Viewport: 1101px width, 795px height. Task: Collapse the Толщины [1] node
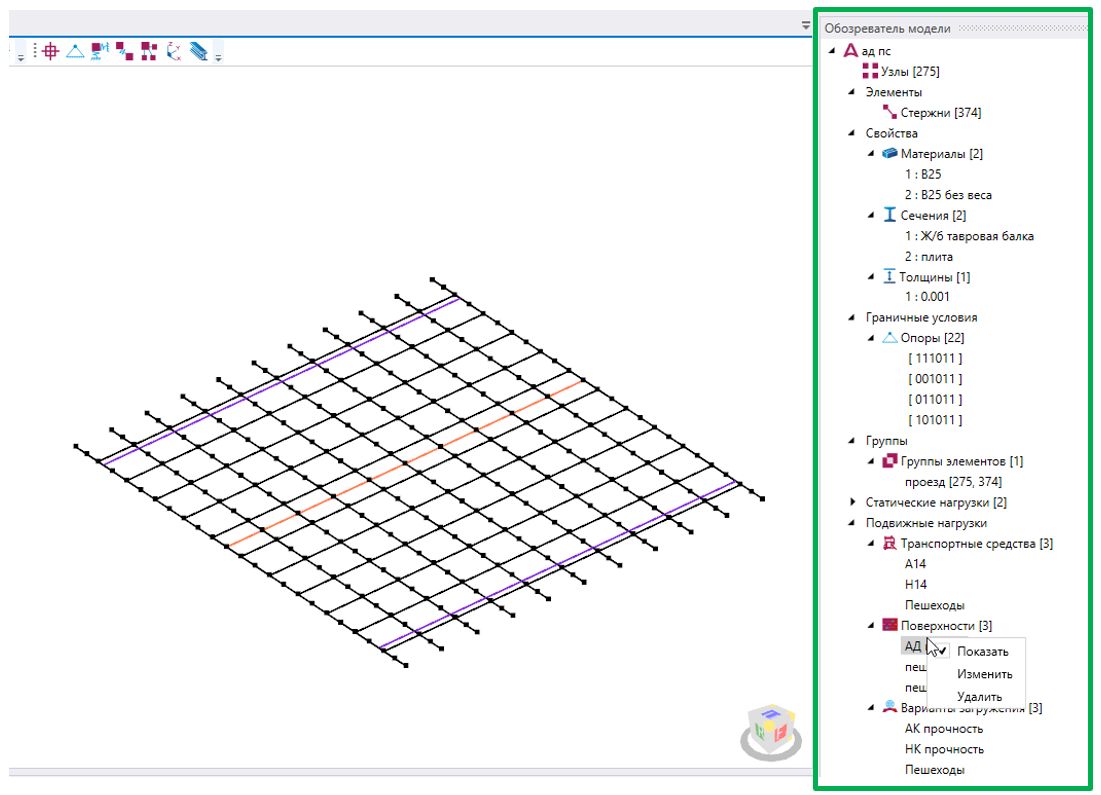point(871,277)
